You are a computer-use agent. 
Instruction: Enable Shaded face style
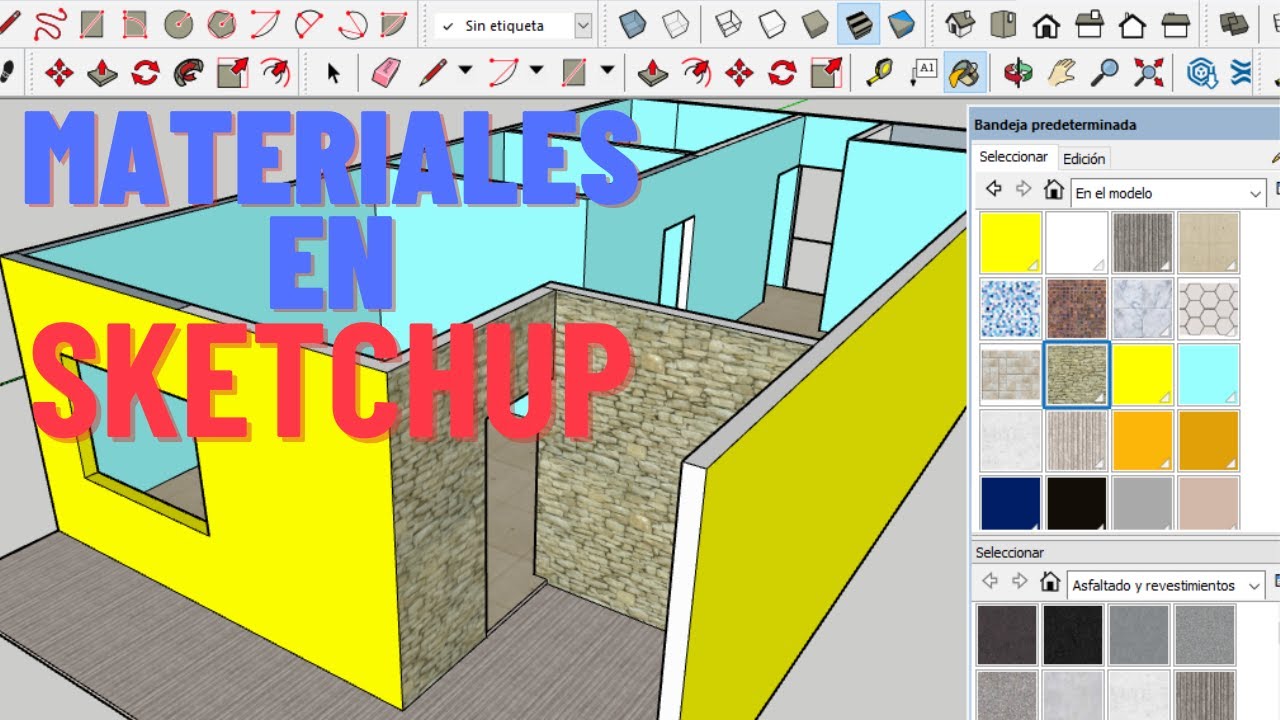(x=815, y=24)
